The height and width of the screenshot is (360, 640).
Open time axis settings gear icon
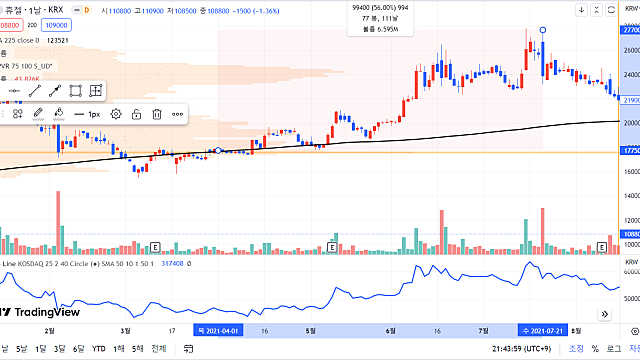(635, 331)
